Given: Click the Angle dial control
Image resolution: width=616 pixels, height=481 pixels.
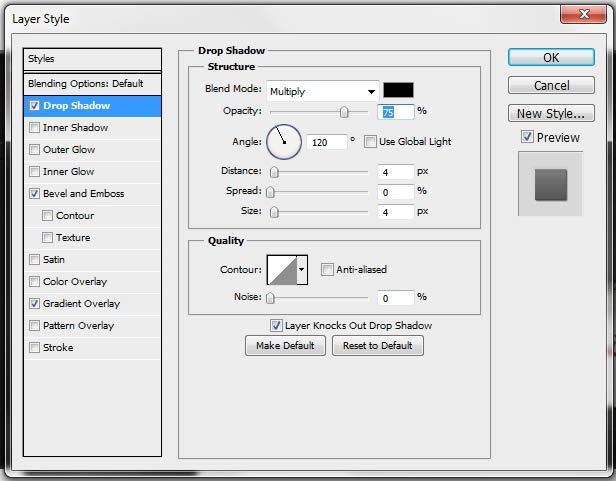Looking at the screenshot, I should [x=284, y=142].
